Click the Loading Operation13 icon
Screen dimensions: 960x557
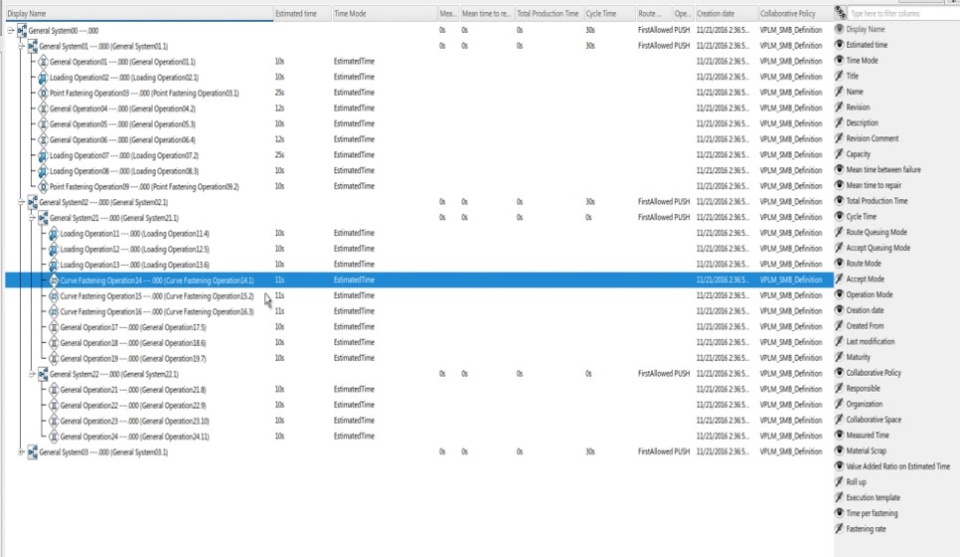click(x=53, y=265)
